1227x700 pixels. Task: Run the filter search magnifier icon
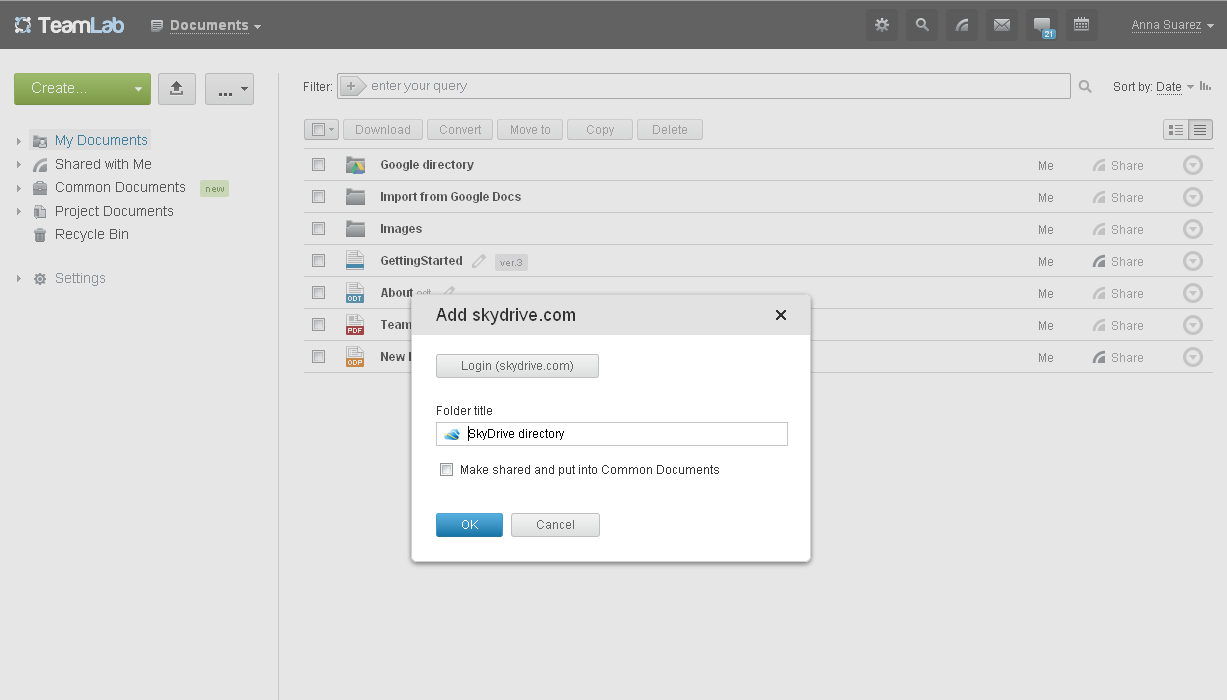tap(1085, 87)
